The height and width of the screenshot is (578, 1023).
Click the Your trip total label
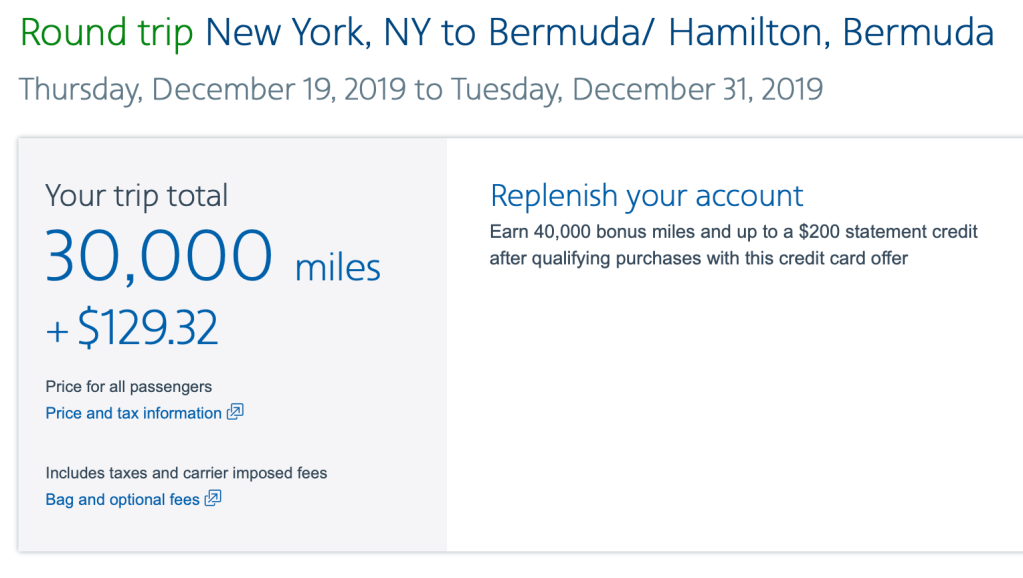(x=137, y=195)
